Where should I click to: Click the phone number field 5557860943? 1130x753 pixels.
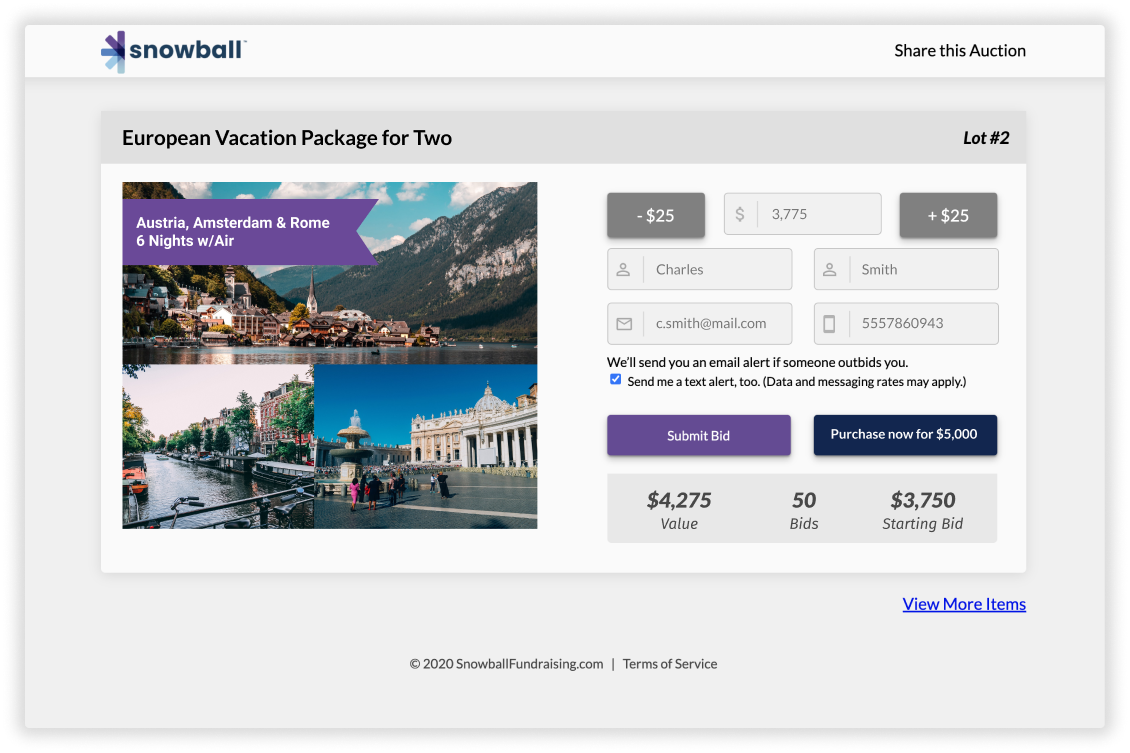(x=906, y=324)
